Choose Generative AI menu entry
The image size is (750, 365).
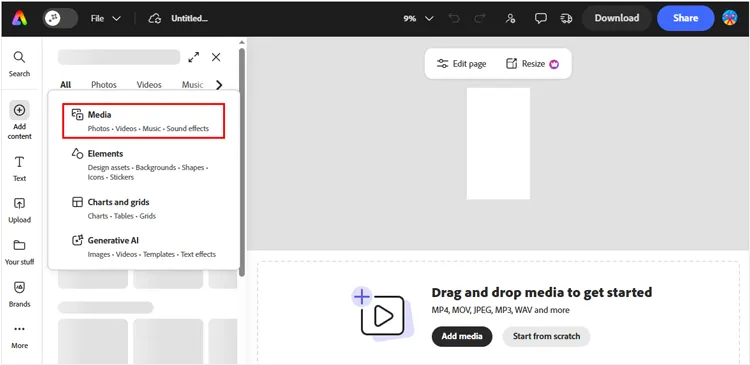(143, 247)
